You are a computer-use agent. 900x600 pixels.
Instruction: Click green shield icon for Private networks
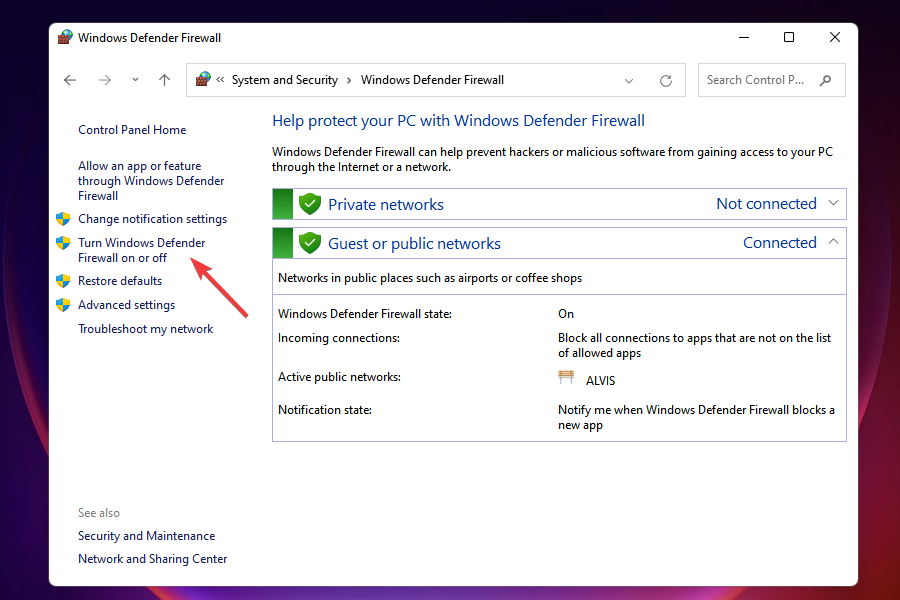[310, 204]
